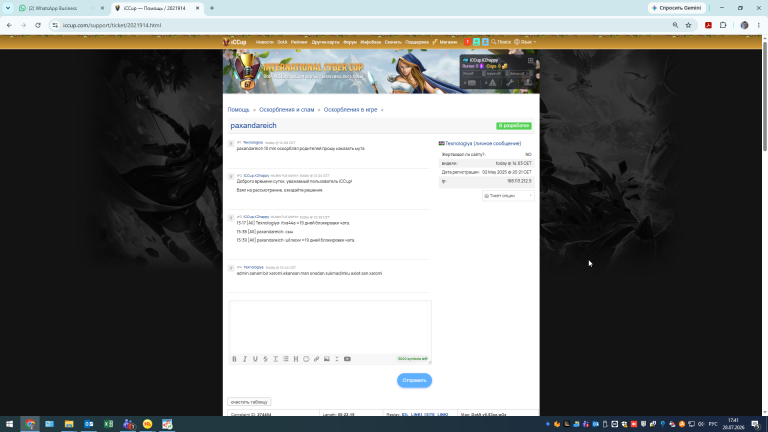Reload the page in the browser
The height and width of the screenshot is (432, 768).
38,25
